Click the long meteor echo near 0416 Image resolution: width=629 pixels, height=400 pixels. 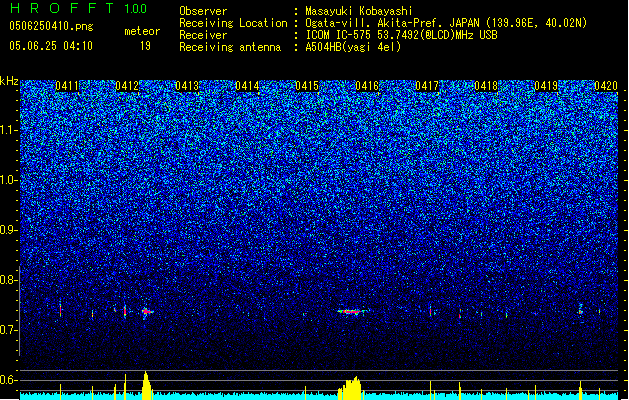[x=352, y=311]
